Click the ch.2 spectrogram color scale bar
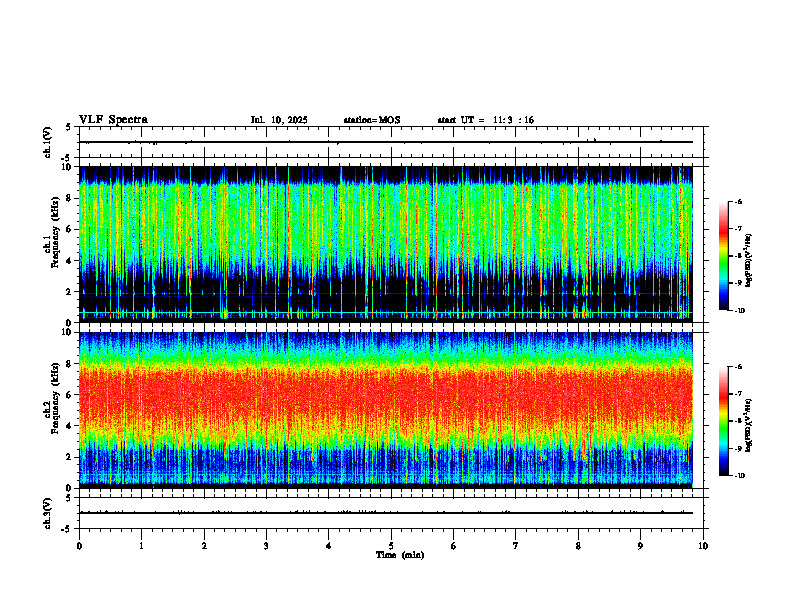The image size is (792, 612). coord(723,421)
